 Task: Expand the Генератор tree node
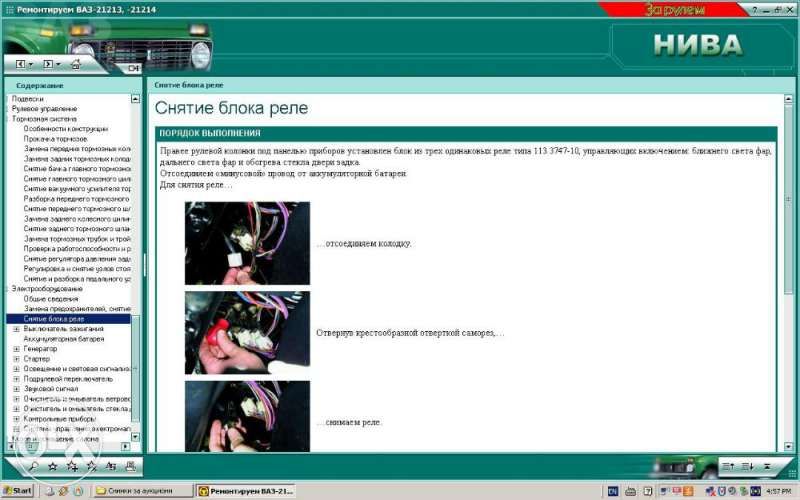pos(16,349)
